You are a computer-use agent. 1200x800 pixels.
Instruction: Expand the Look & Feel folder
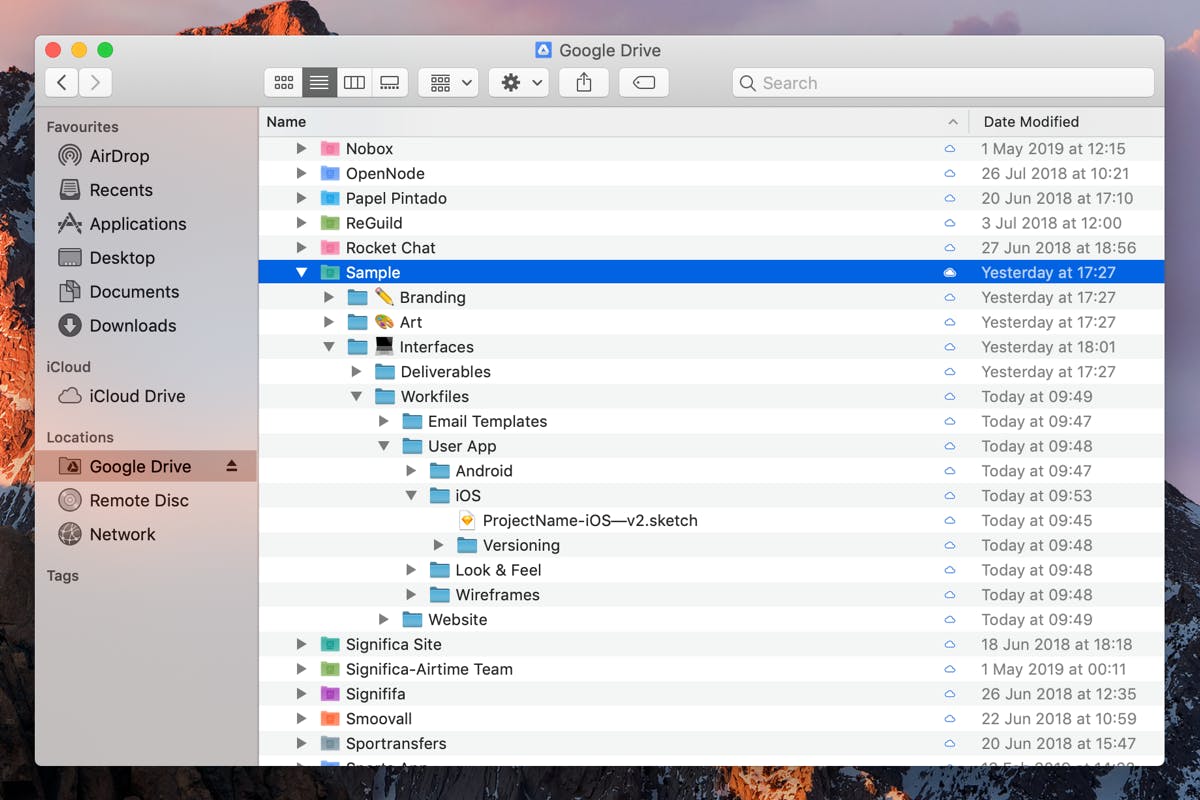411,570
